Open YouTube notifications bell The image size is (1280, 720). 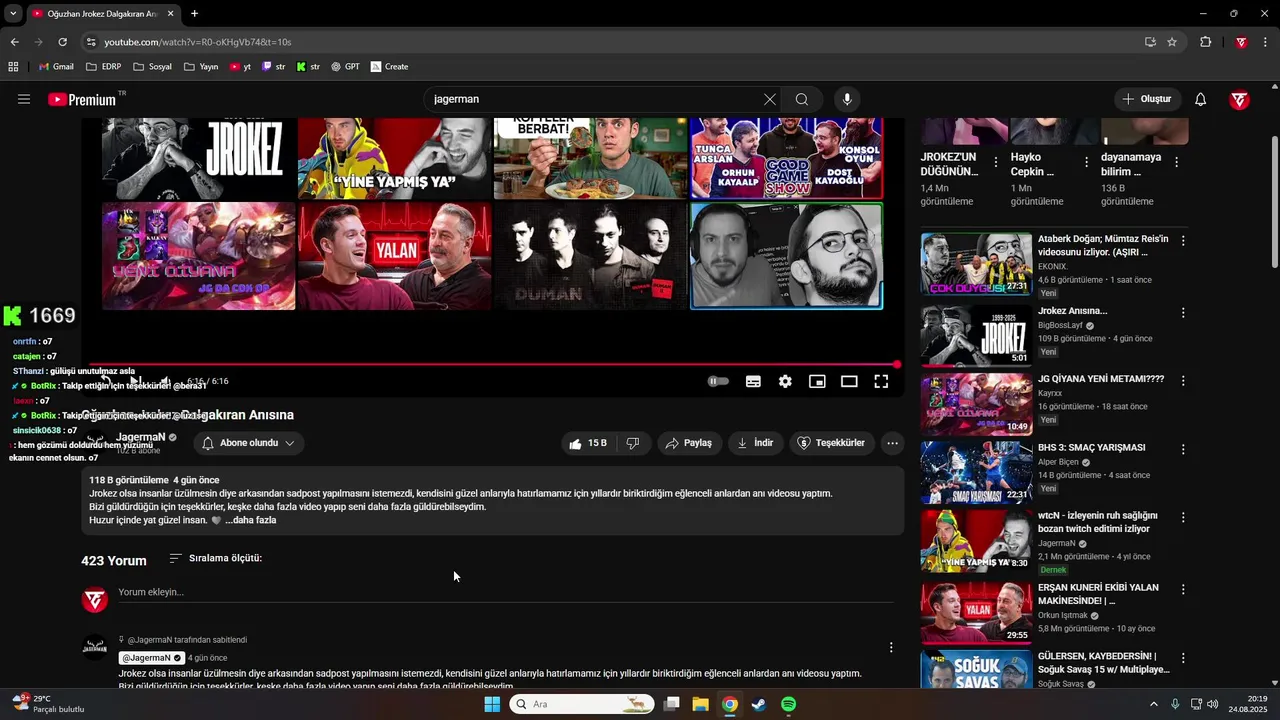pyautogui.click(x=1201, y=99)
